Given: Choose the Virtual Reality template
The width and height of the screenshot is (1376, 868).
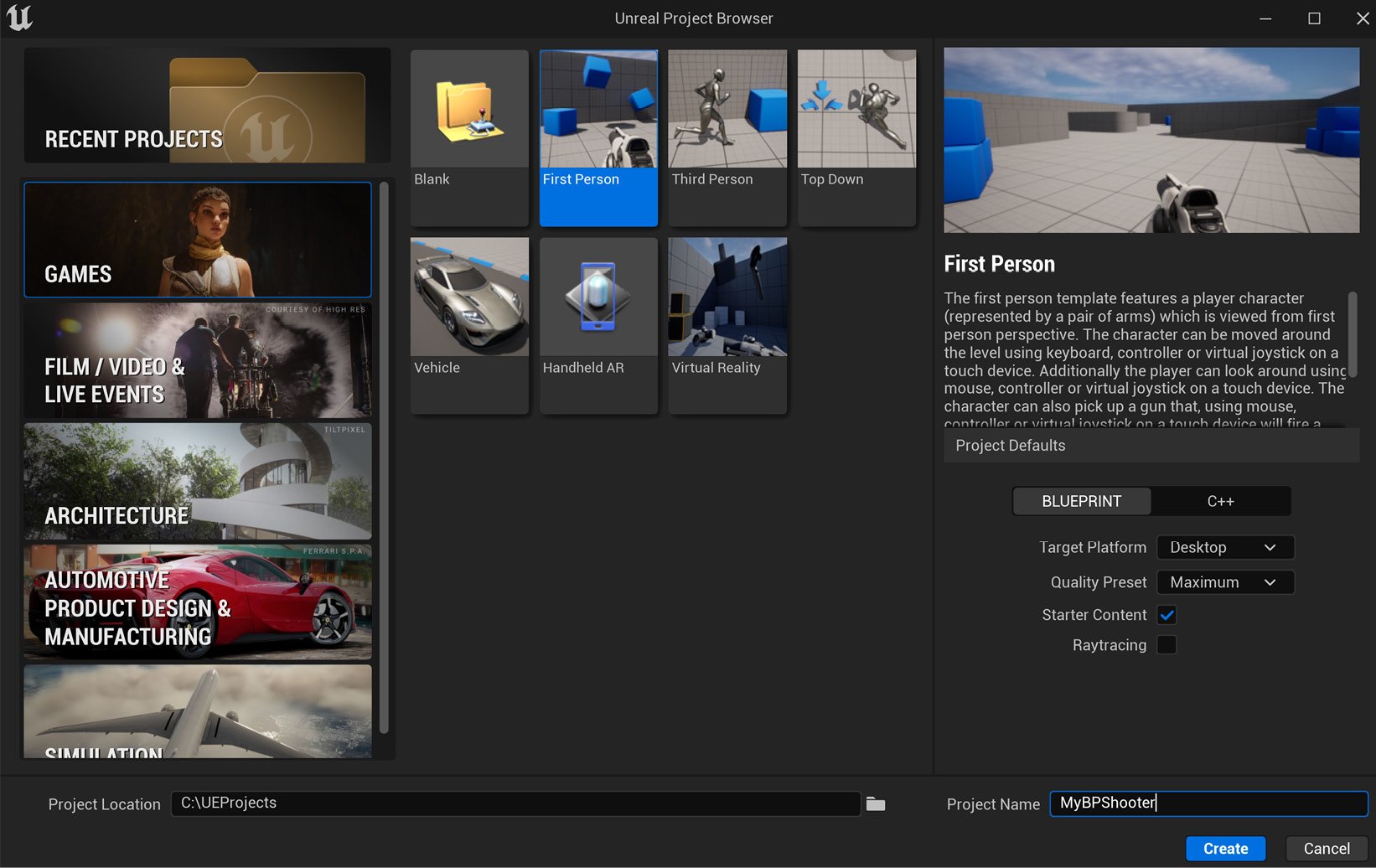Looking at the screenshot, I should pyautogui.click(x=727, y=325).
